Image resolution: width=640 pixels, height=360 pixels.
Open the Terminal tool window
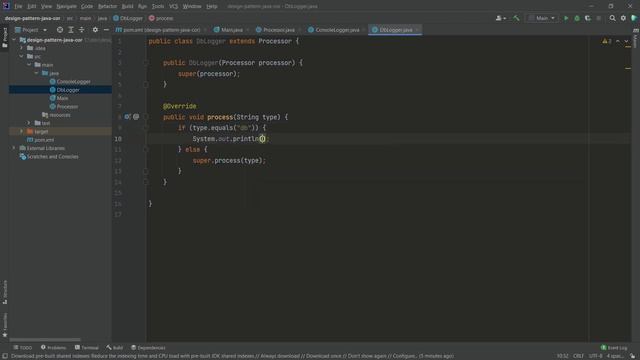[87, 348]
